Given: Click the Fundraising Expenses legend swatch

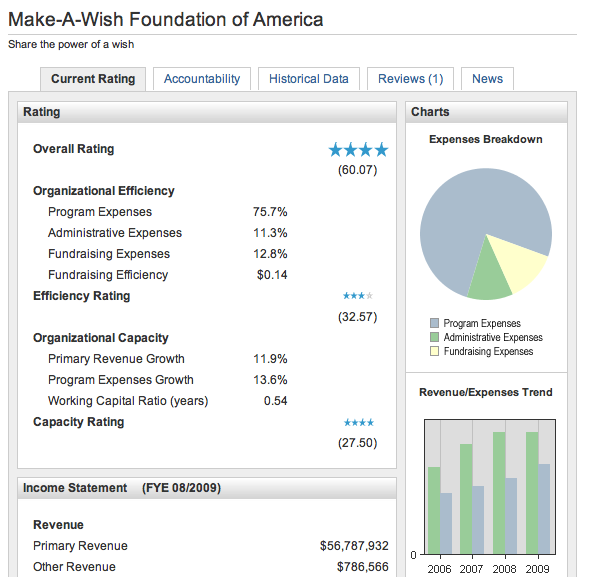Looking at the screenshot, I should click(435, 351).
